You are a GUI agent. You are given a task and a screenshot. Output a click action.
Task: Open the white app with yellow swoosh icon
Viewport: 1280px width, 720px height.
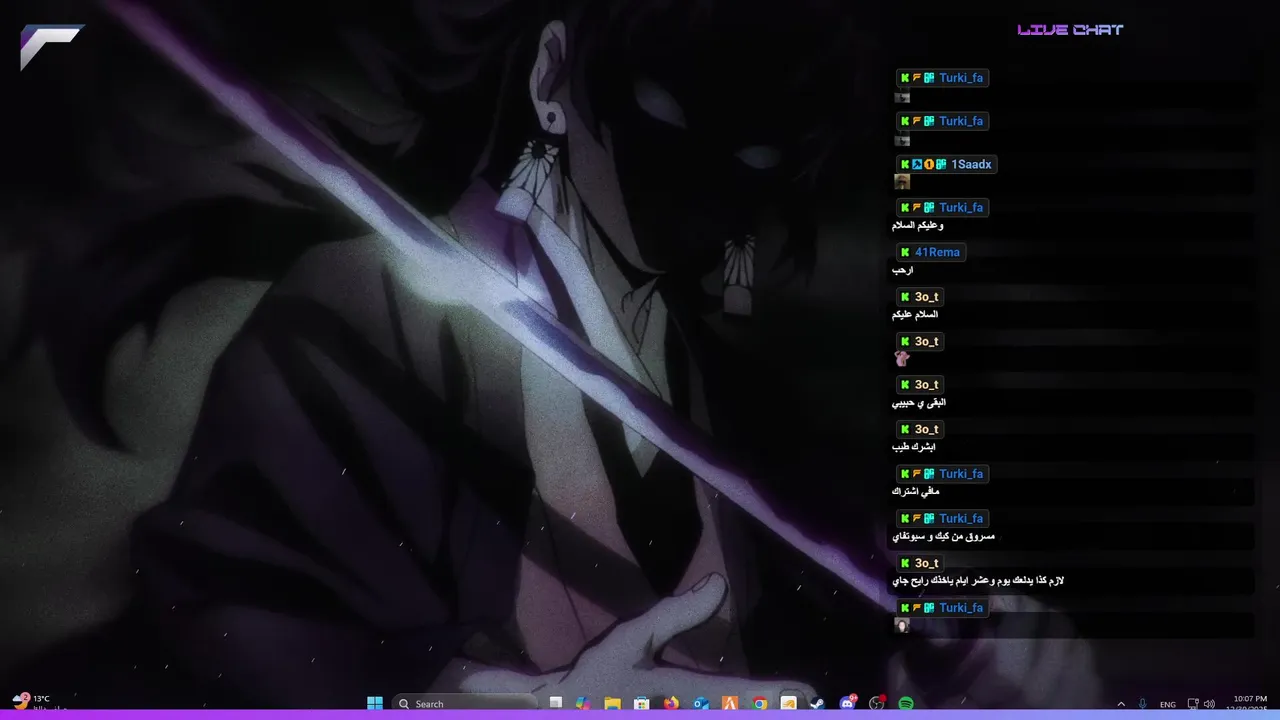[x=789, y=703]
